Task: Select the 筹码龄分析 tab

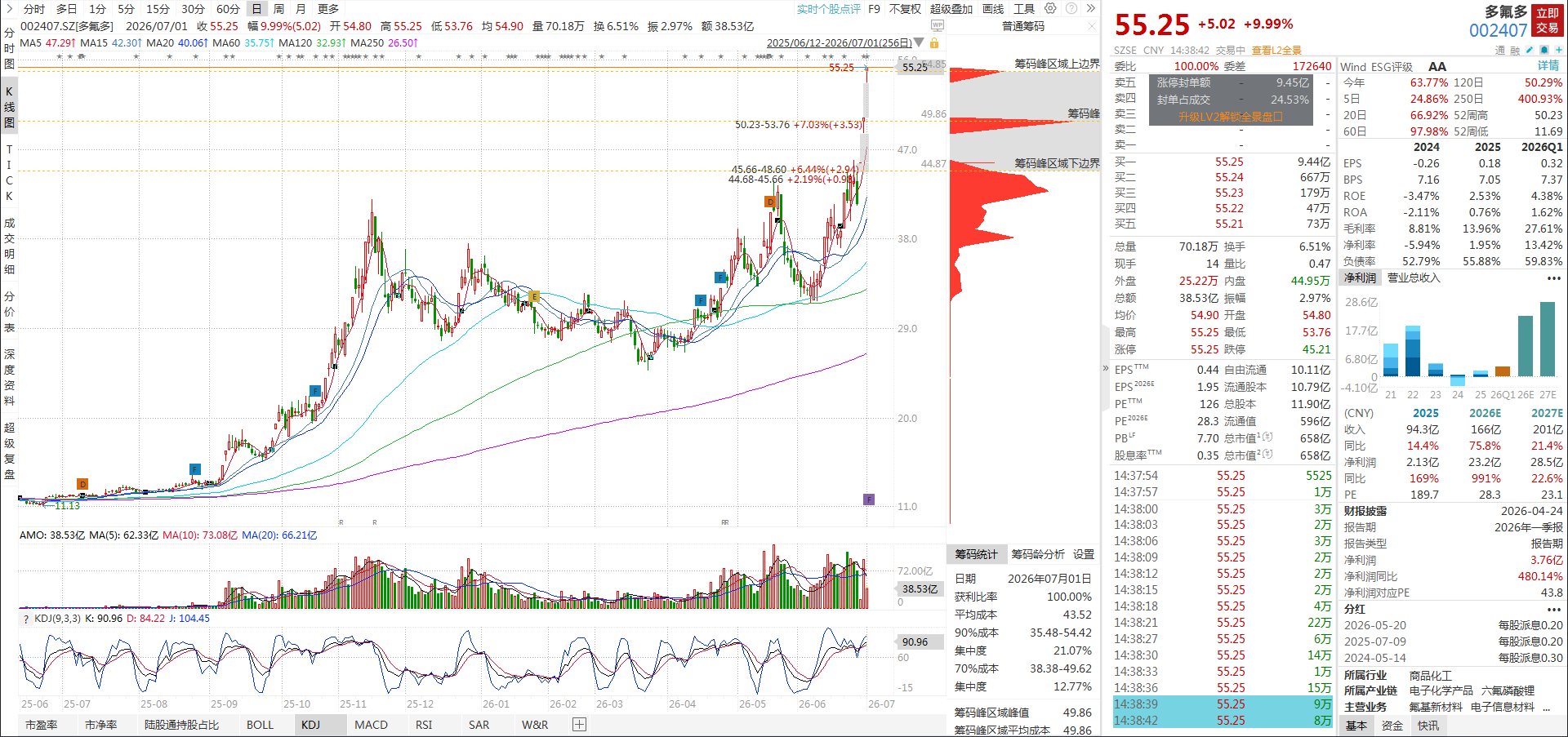Action: tap(1038, 554)
